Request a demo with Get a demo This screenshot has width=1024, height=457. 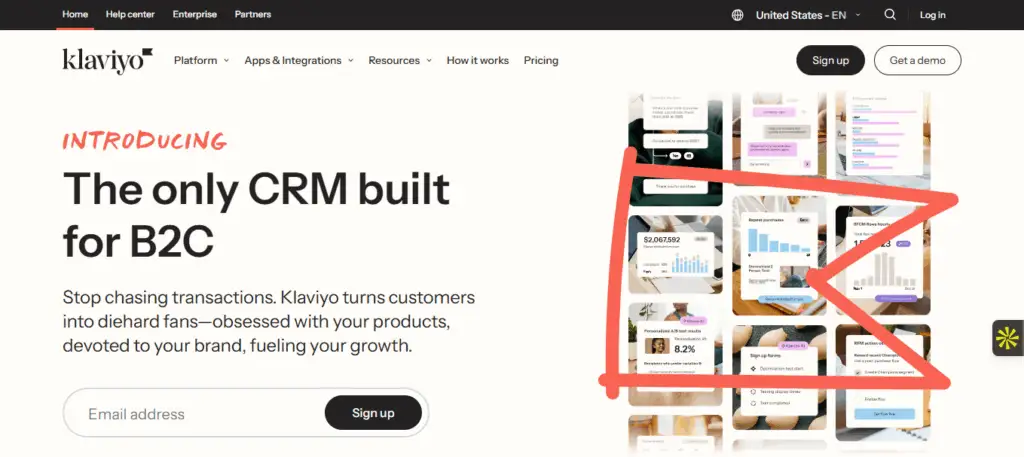(x=918, y=60)
